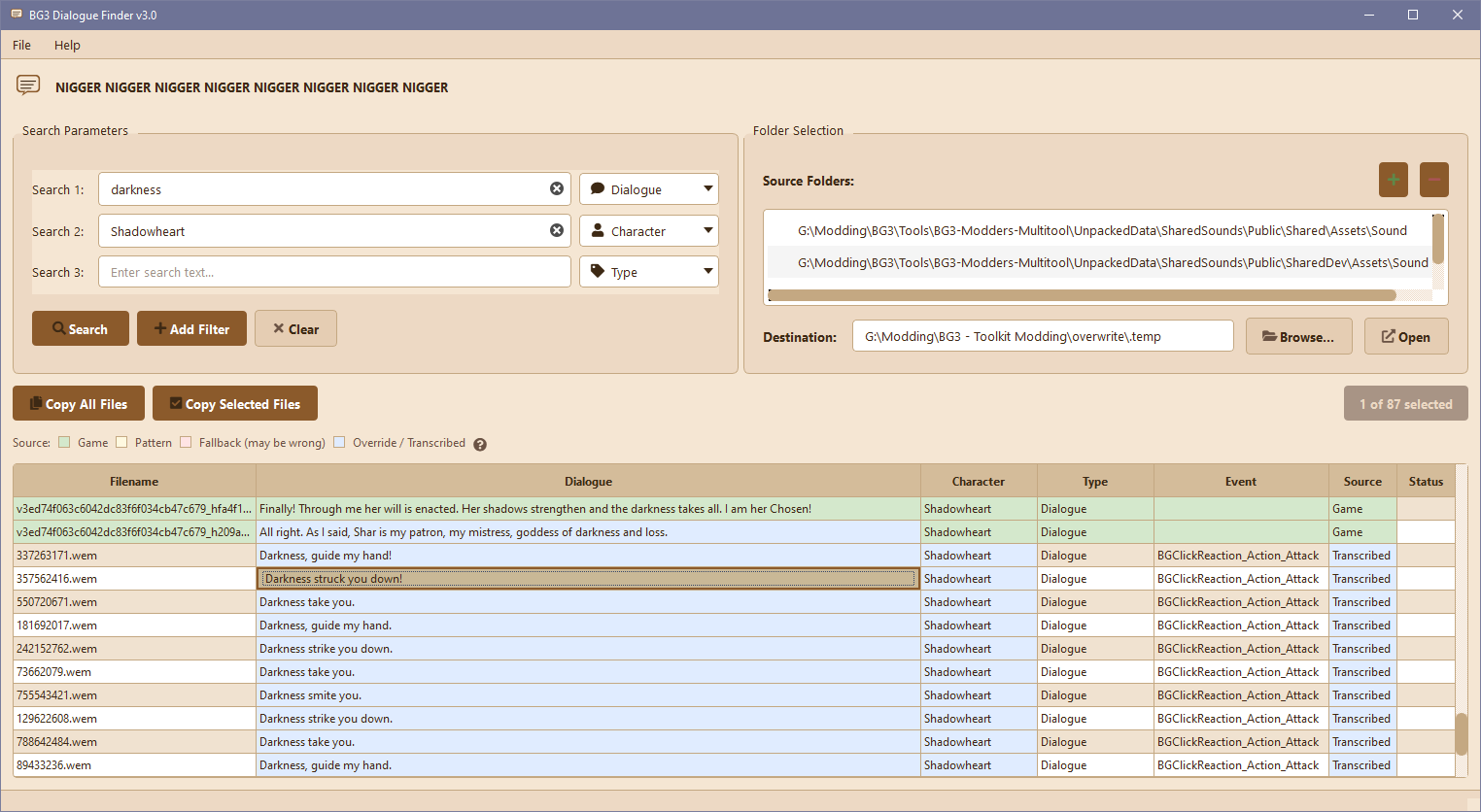The image size is (1481, 812).
Task: Select filename 755543421.wem
Action: point(134,694)
